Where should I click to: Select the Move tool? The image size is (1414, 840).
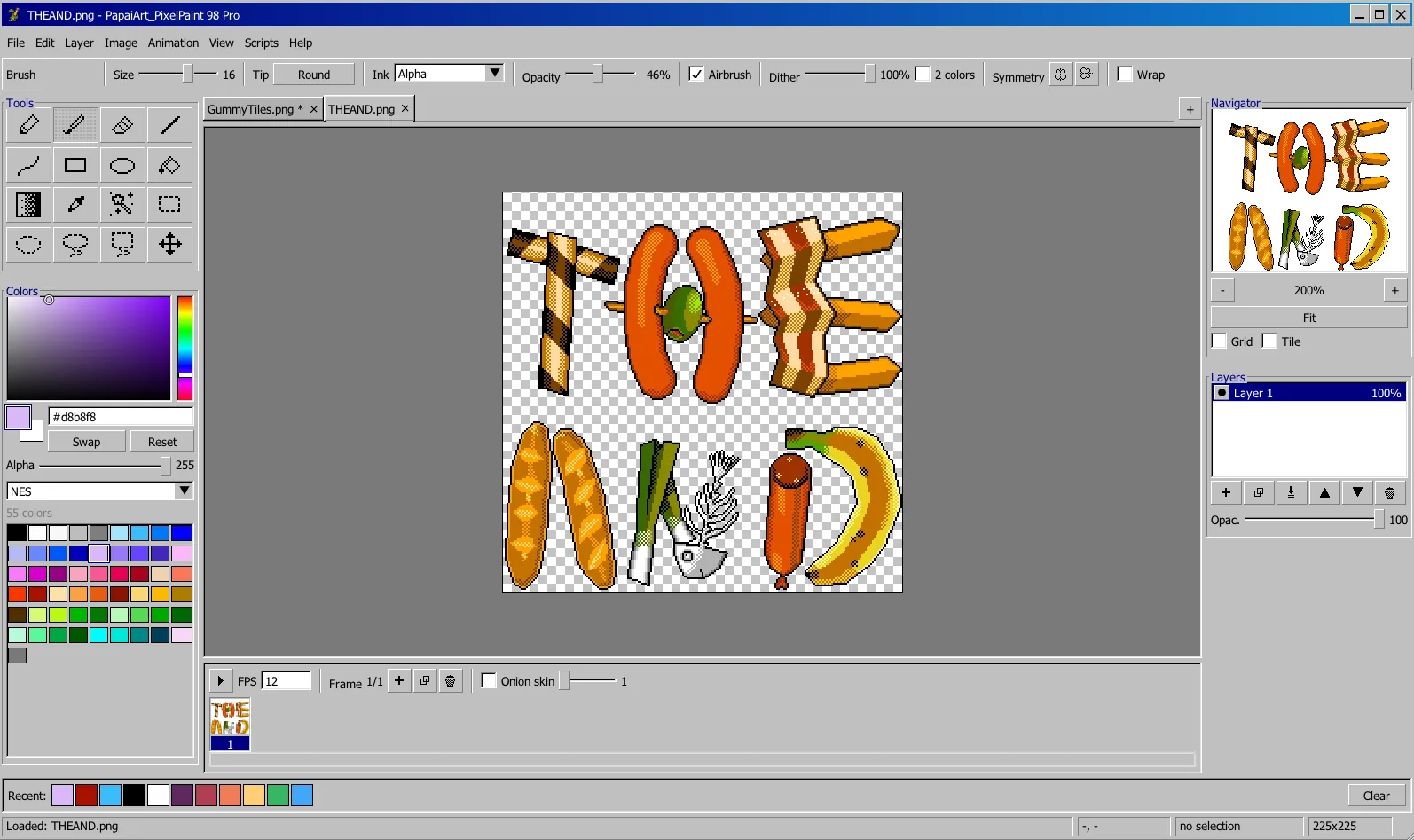pos(169,244)
